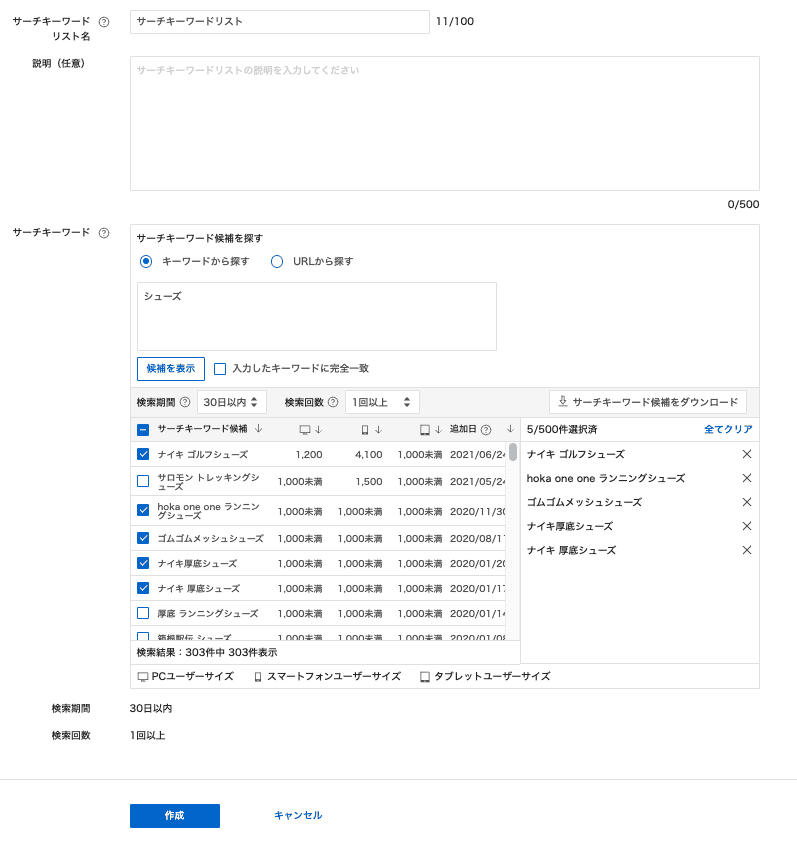The height and width of the screenshot is (852, 797).
Task: Uncheck ナイキ ゴルフシューズ row checkbox
Action: [143, 454]
